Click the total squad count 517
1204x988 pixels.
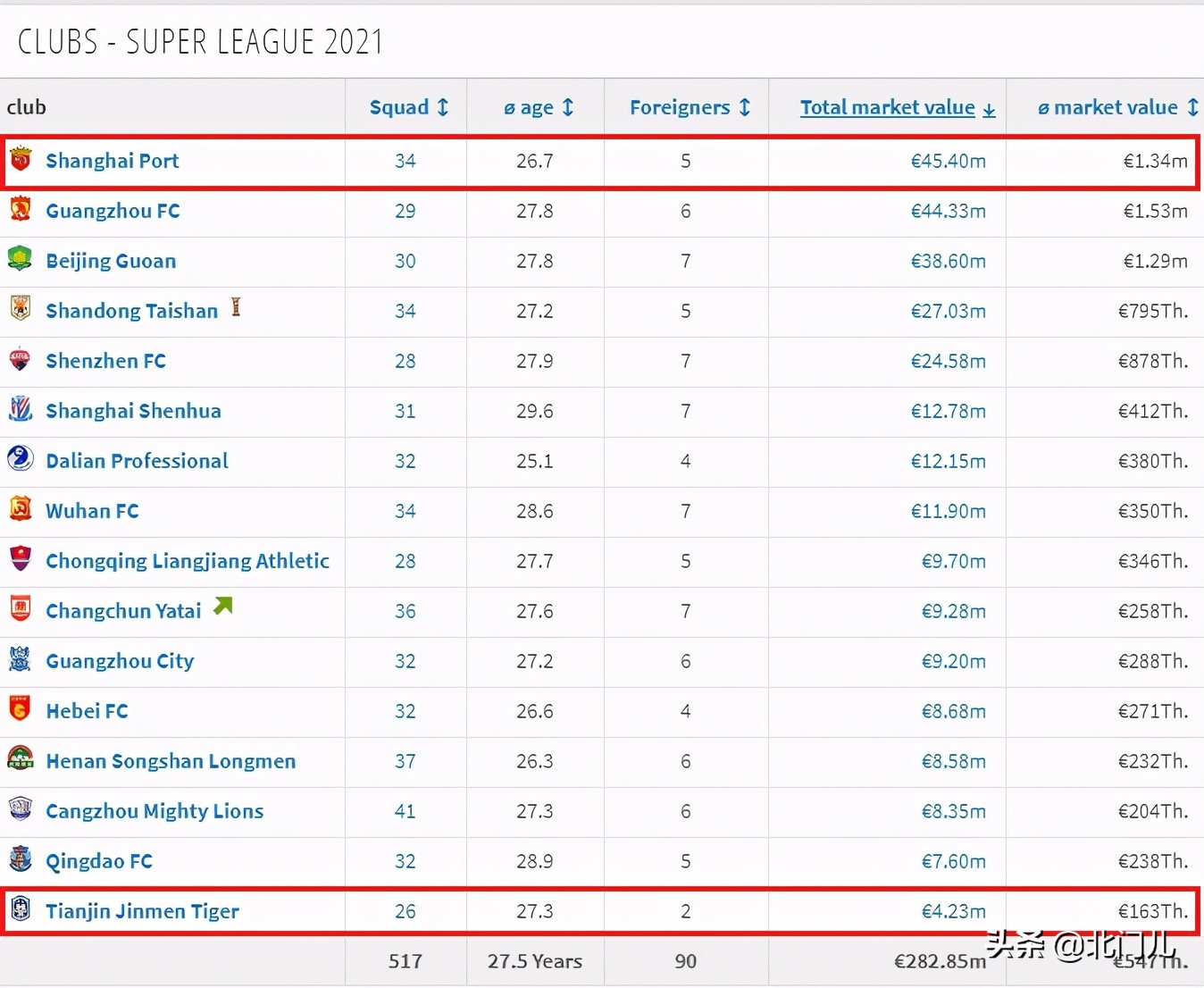(406, 961)
